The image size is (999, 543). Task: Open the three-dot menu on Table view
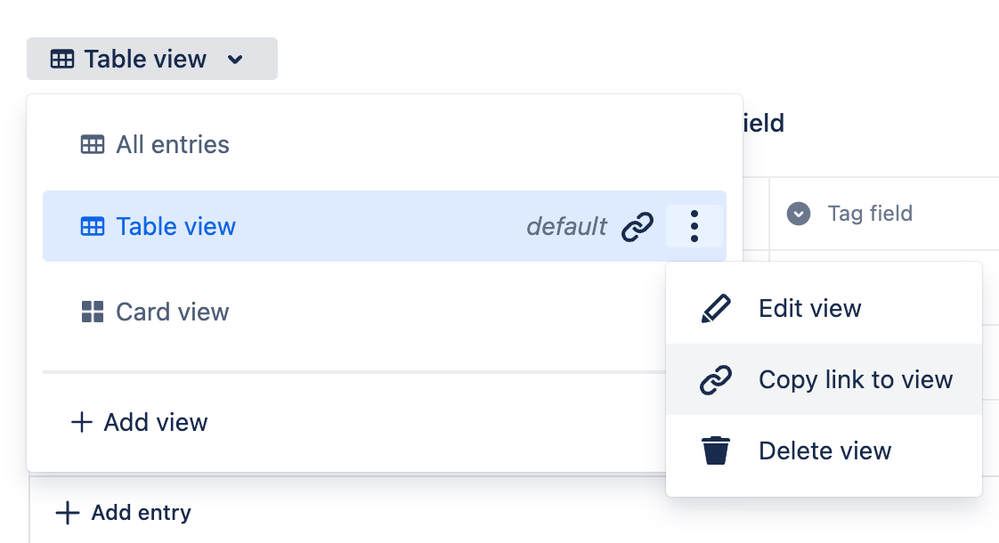click(x=694, y=227)
